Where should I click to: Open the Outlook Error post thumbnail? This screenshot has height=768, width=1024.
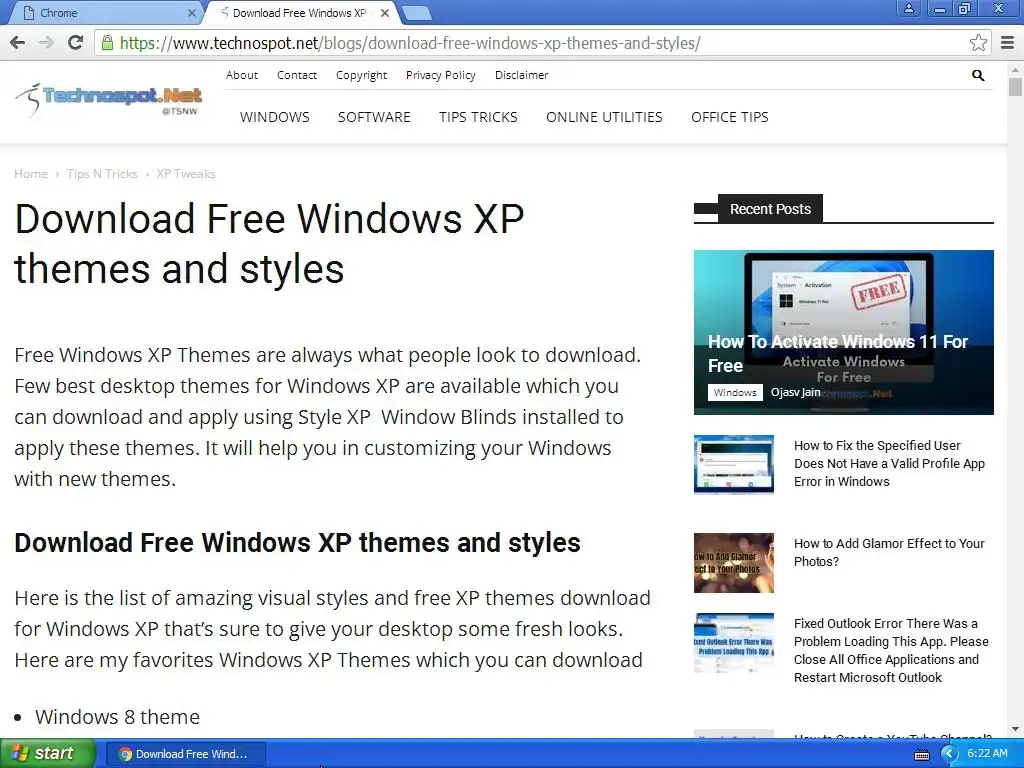pos(733,643)
